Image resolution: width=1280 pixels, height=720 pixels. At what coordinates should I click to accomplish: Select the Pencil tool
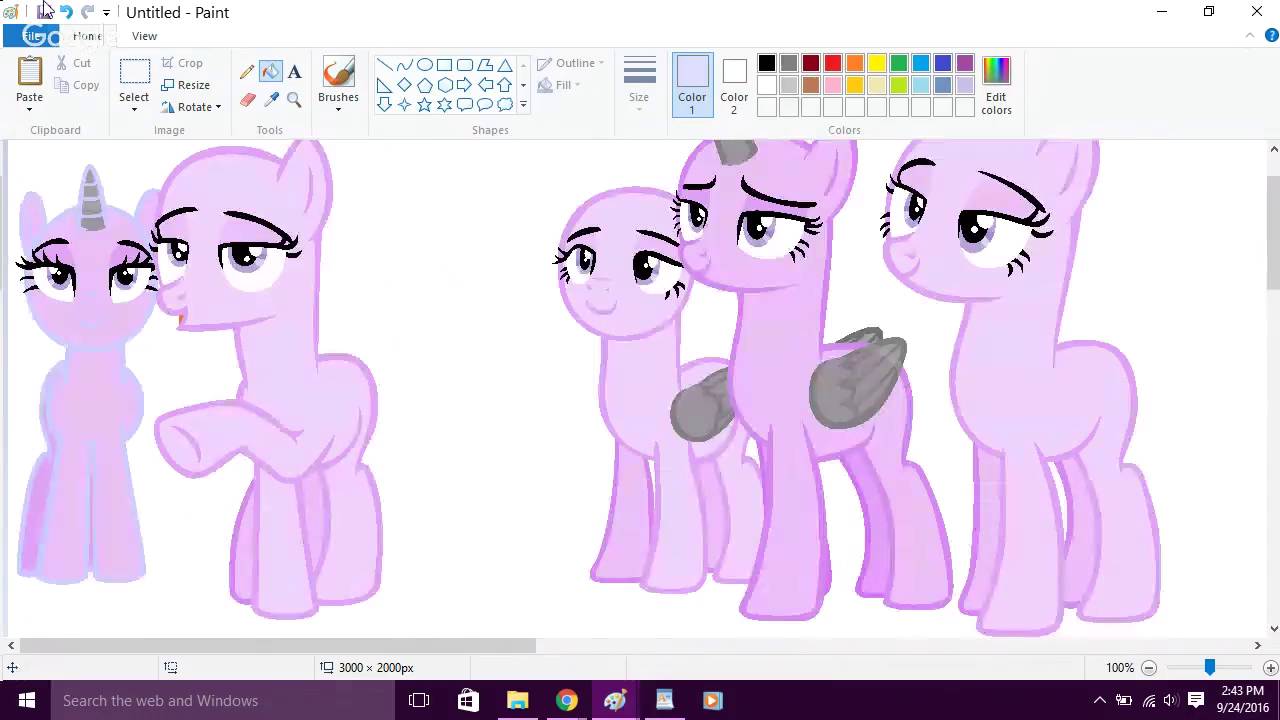(247, 72)
